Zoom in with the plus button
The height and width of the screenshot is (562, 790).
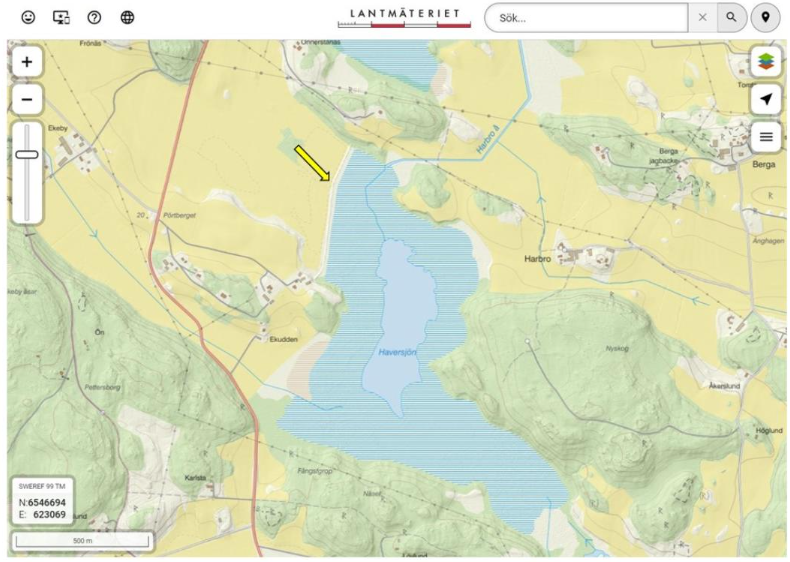27,62
